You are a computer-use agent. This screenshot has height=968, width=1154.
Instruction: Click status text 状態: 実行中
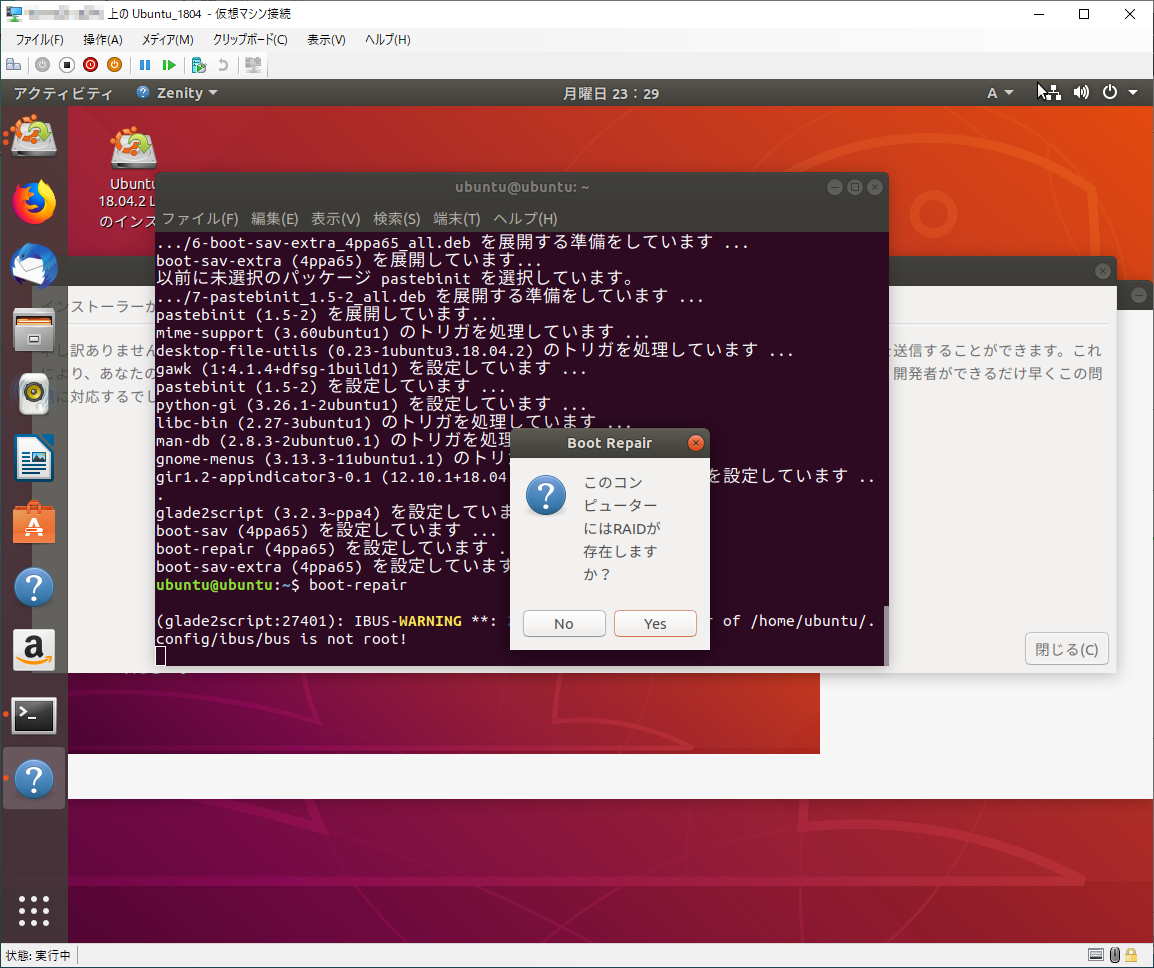38,955
